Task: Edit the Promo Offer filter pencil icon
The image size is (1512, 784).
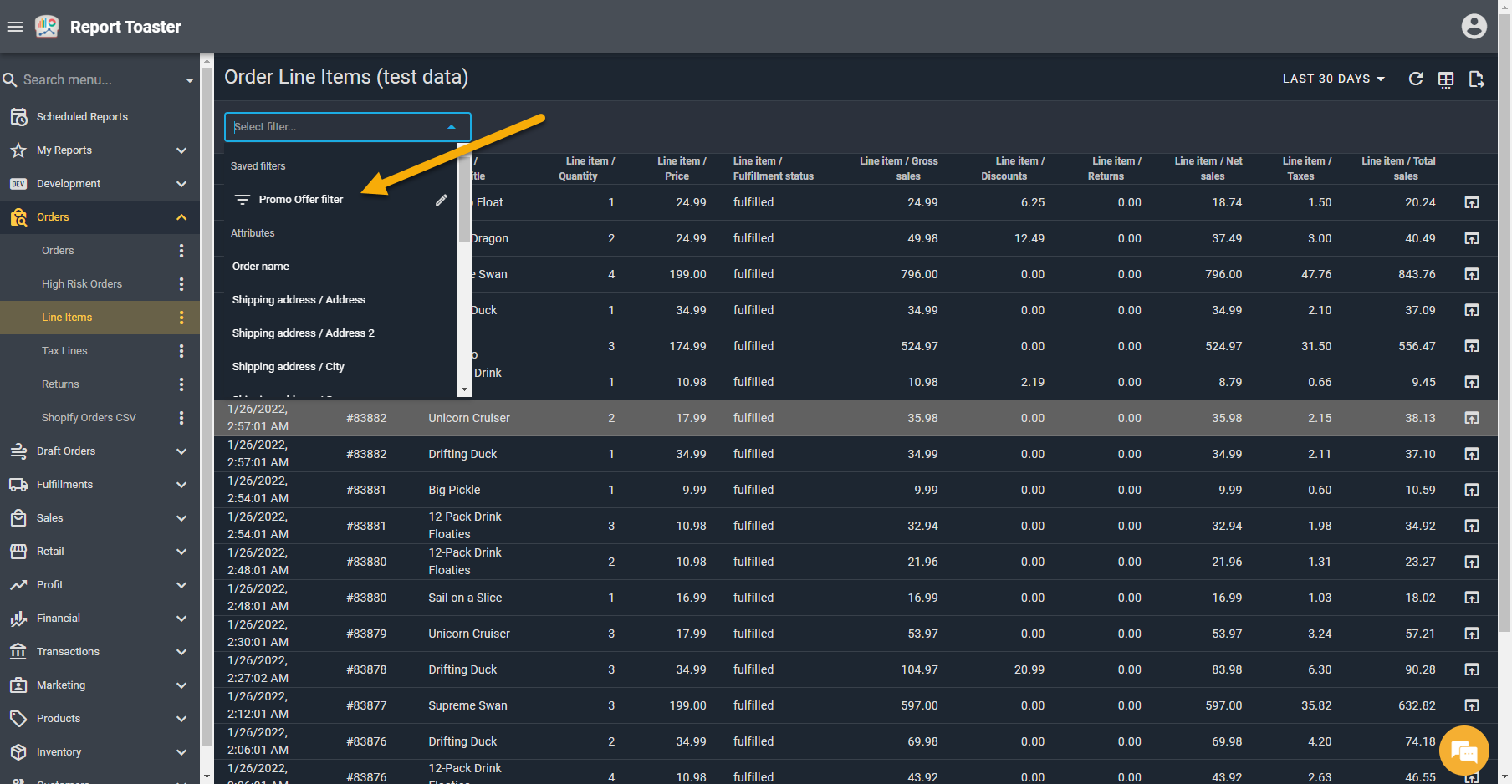Action: pyautogui.click(x=442, y=200)
